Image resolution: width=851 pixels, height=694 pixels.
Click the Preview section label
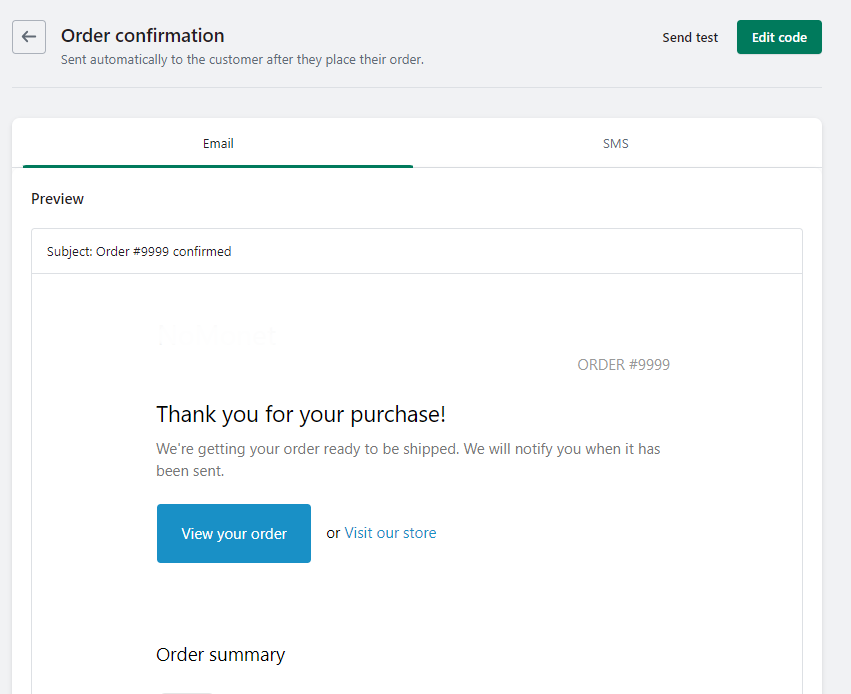(x=57, y=199)
